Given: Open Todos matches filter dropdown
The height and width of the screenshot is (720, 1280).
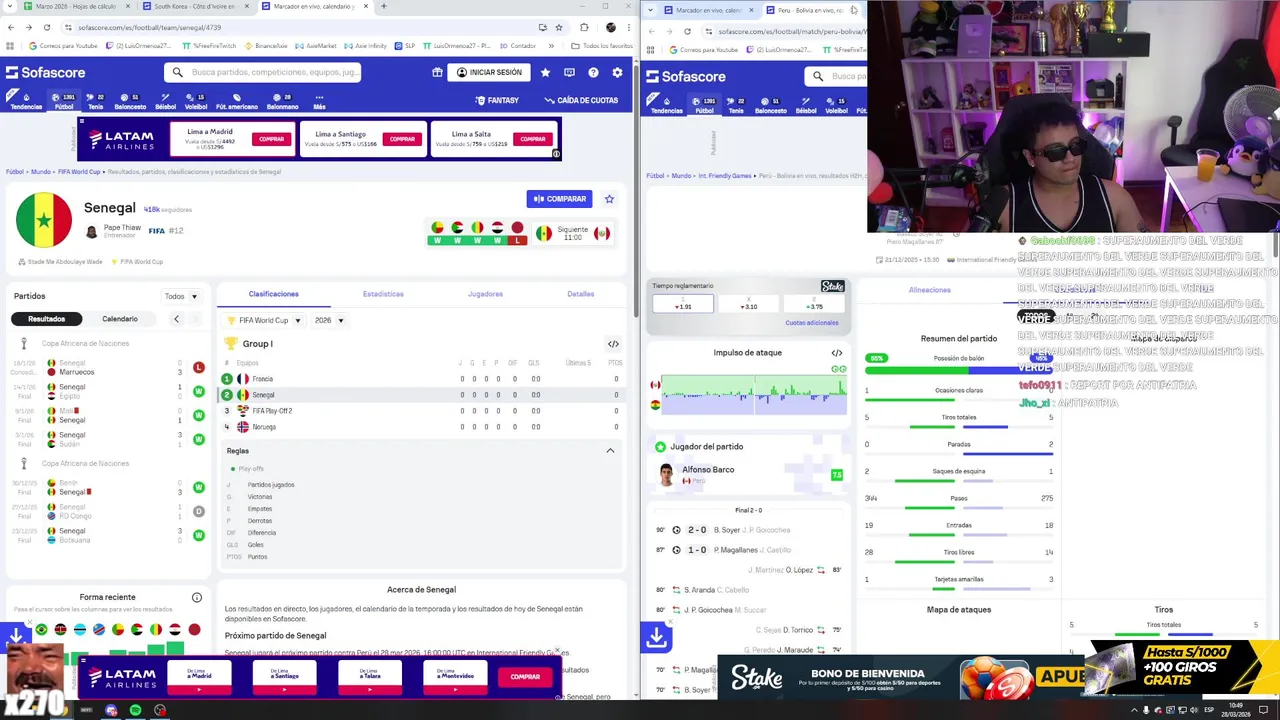Looking at the screenshot, I should click(181, 296).
